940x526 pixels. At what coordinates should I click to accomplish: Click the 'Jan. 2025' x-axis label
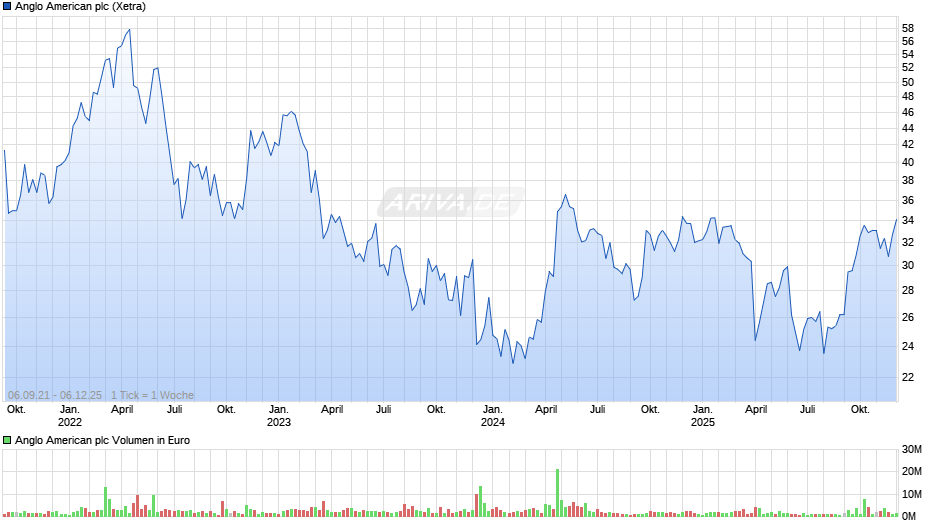click(703, 416)
